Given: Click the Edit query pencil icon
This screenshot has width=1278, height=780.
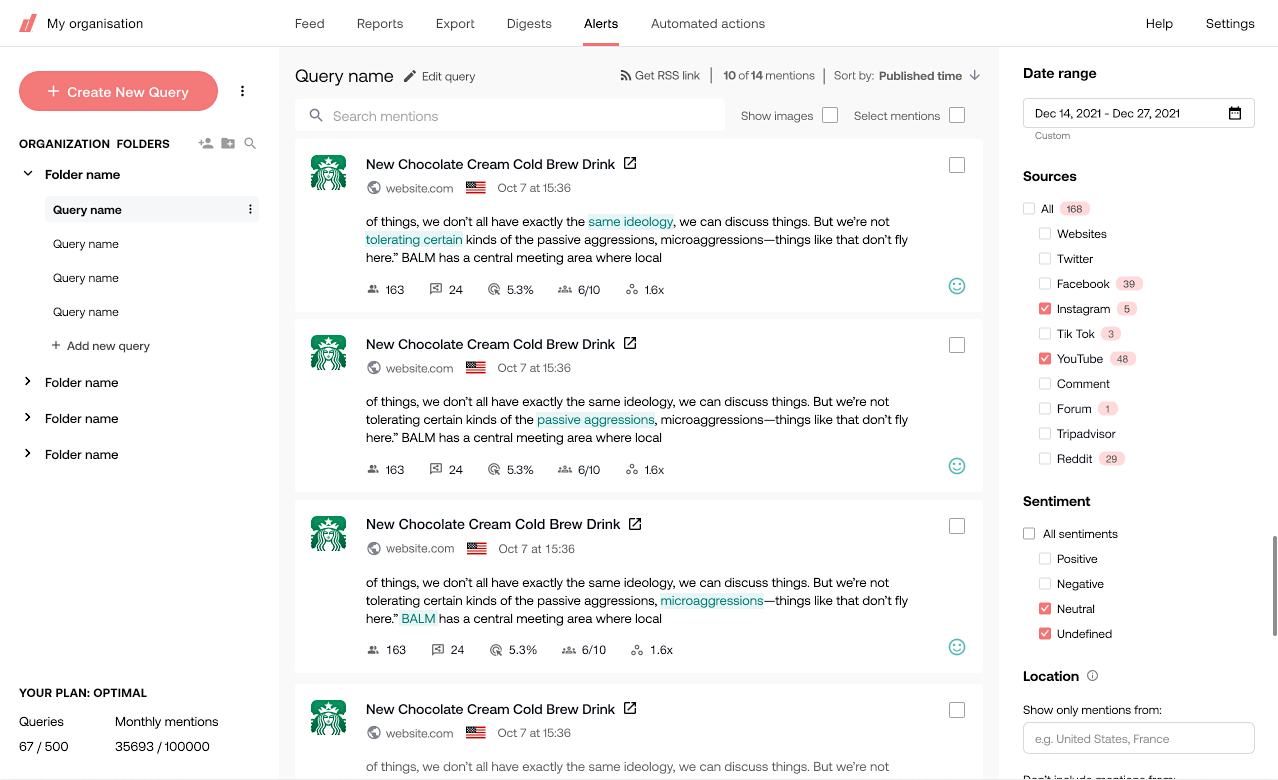Looking at the screenshot, I should pos(411,75).
